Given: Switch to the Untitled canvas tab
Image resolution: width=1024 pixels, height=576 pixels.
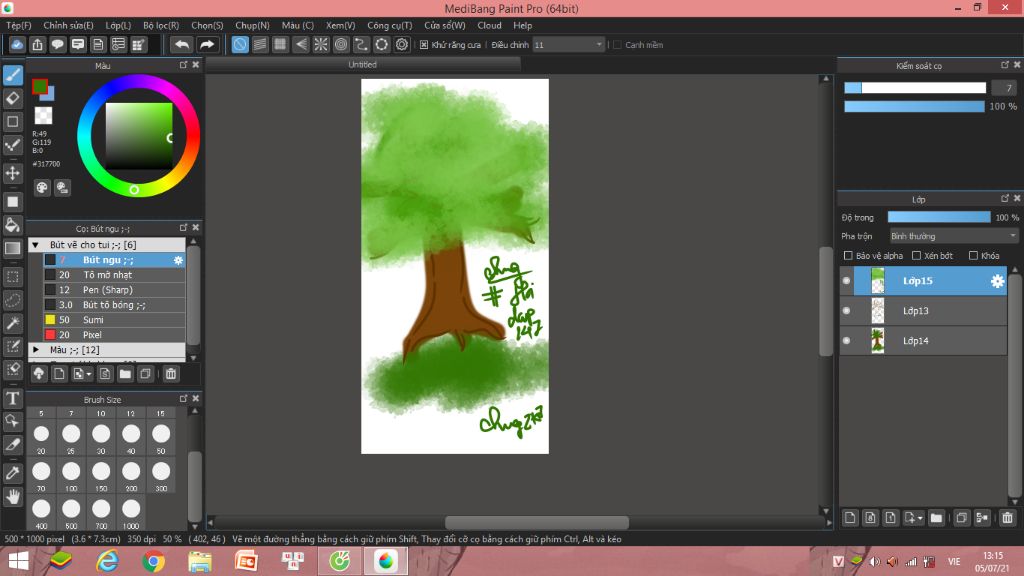Looking at the screenshot, I should click(362, 65).
